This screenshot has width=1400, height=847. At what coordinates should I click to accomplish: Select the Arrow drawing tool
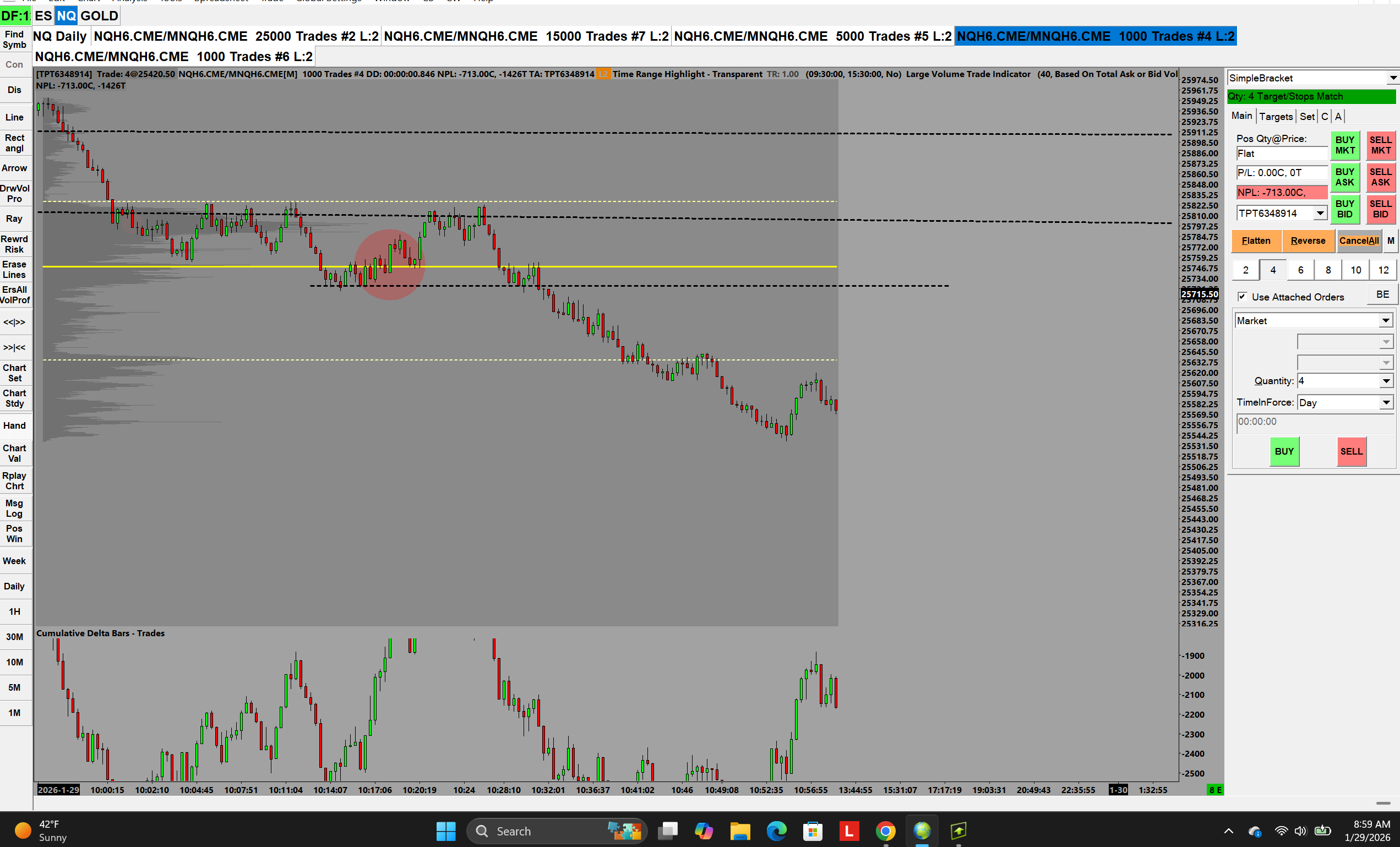15,168
